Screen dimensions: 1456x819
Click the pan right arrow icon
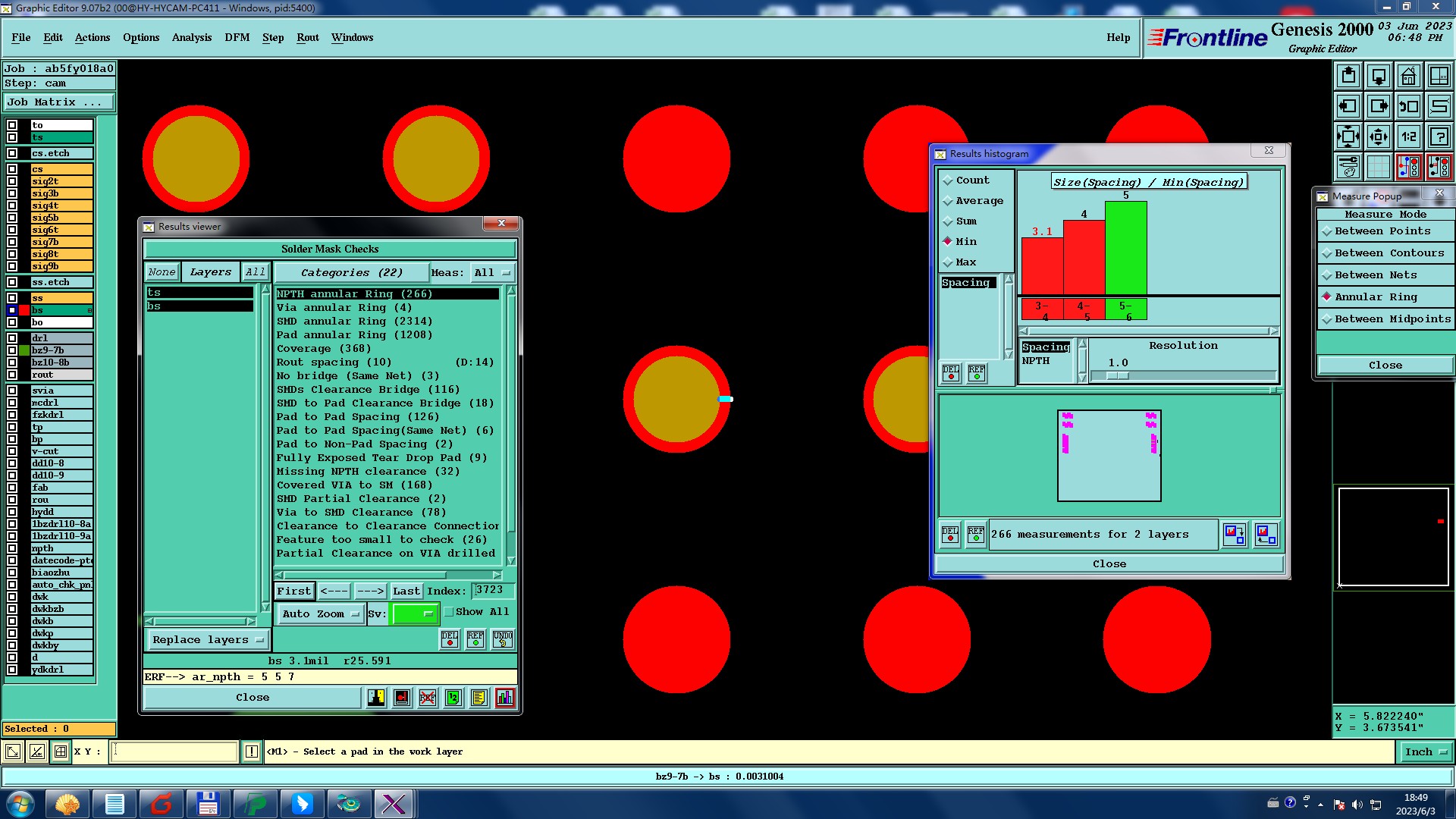[1378, 106]
